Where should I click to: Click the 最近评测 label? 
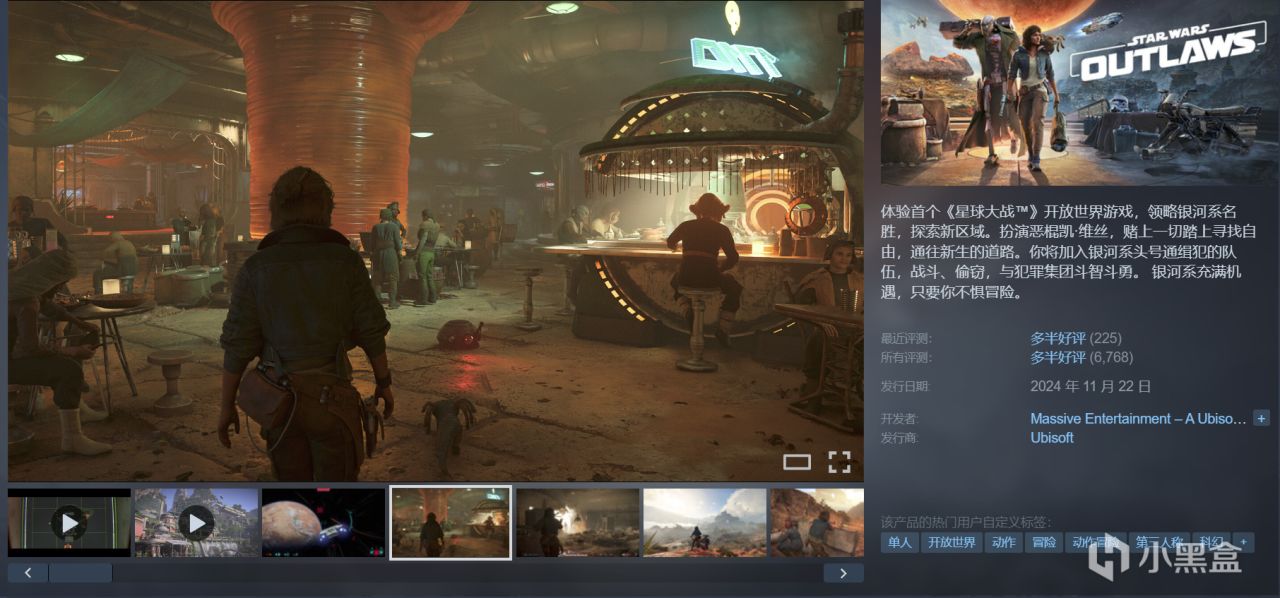906,339
